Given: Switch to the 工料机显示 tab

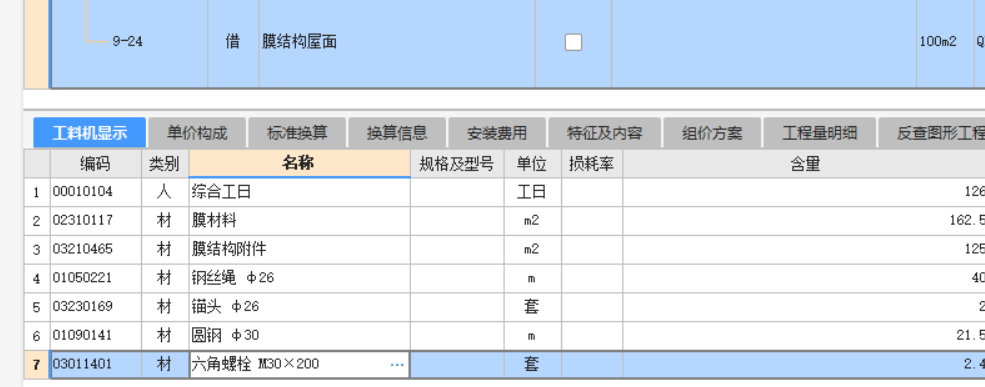Looking at the screenshot, I should (90, 133).
